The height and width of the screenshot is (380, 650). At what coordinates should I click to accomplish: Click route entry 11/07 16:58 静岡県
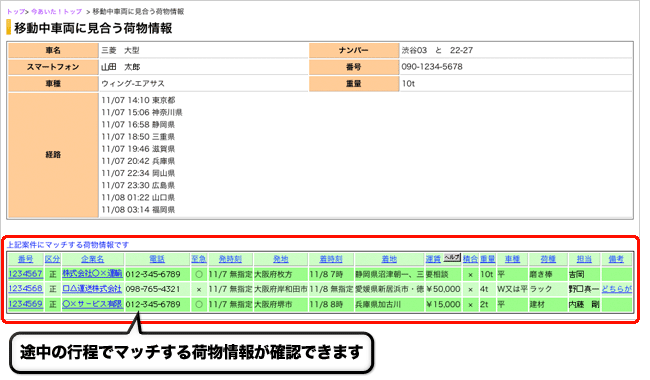tap(138, 125)
